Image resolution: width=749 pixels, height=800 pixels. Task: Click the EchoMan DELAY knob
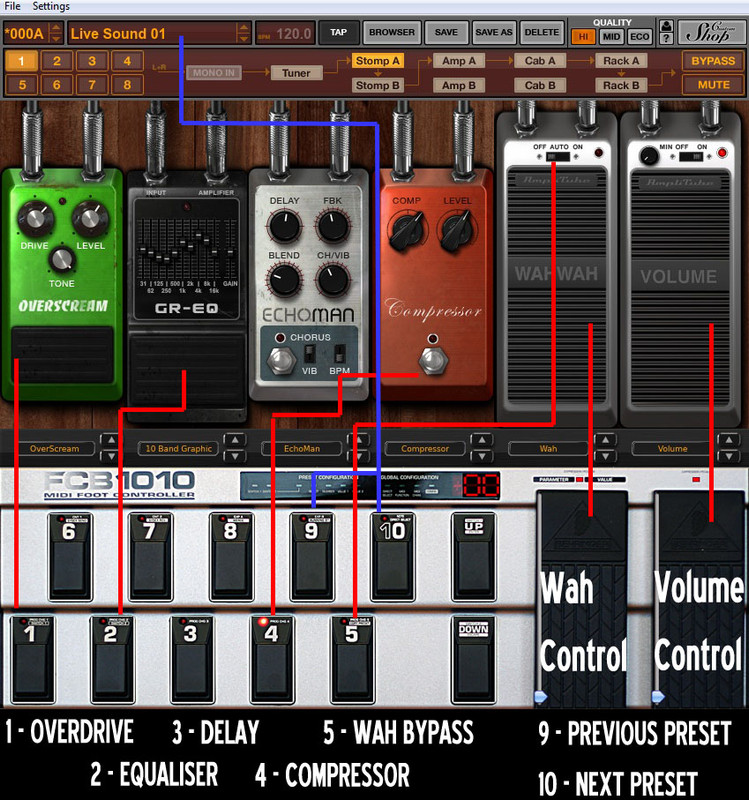pyautogui.click(x=285, y=226)
